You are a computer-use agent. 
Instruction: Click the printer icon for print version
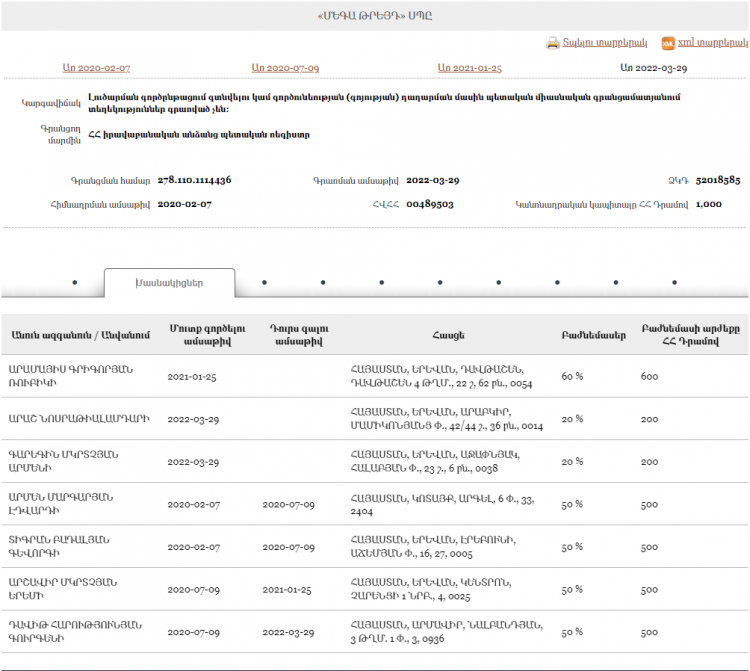point(552,43)
